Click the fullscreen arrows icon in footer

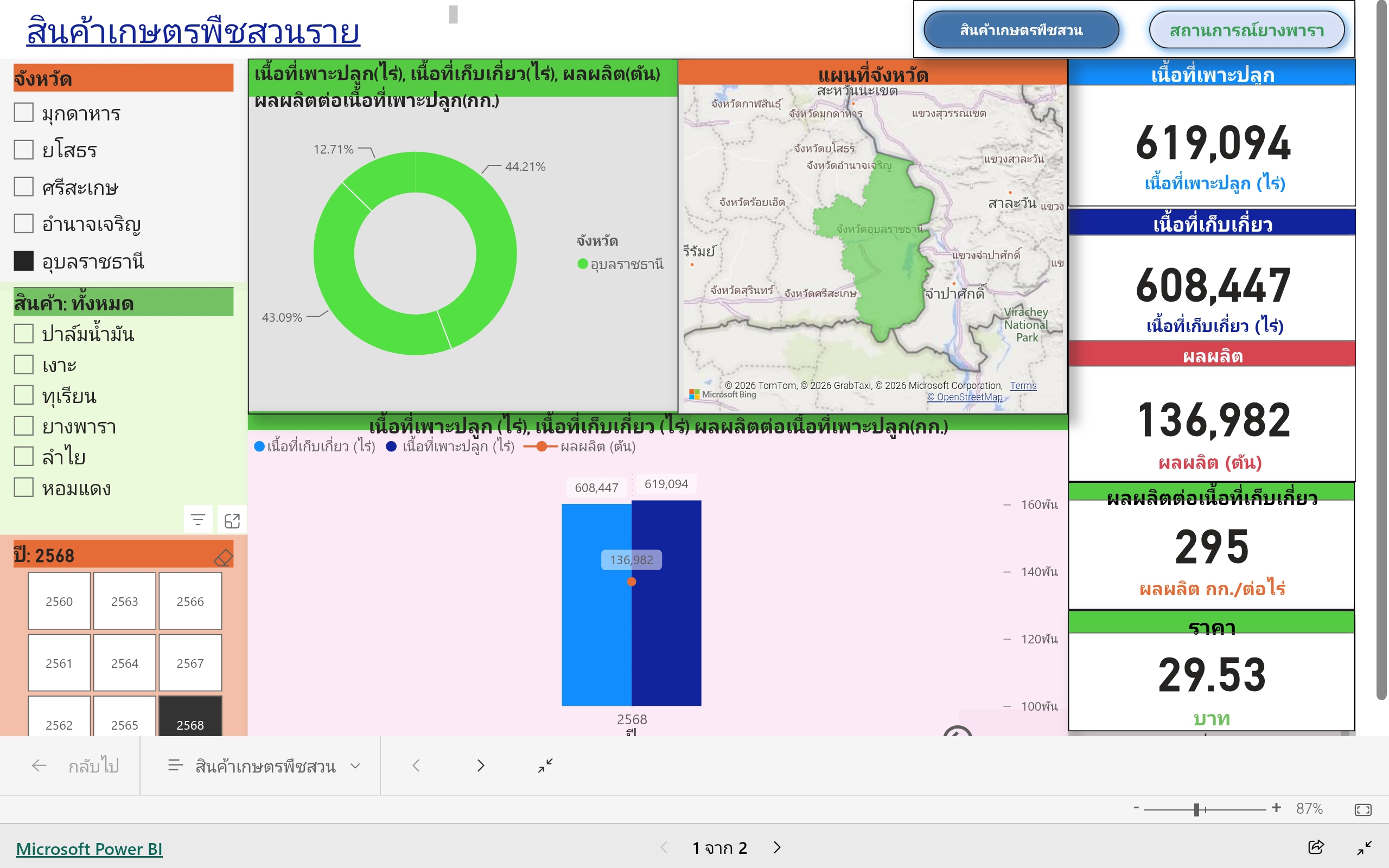pos(1365,847)
